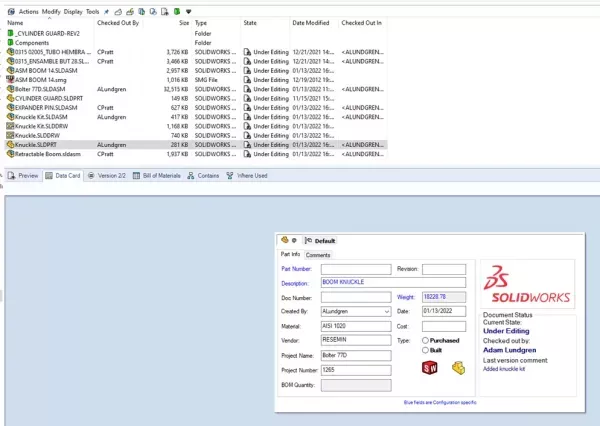Click the Knuckle.SLDDRW drawing icon
Viewport: 600px width, 426px height.
tap(11, 135)
